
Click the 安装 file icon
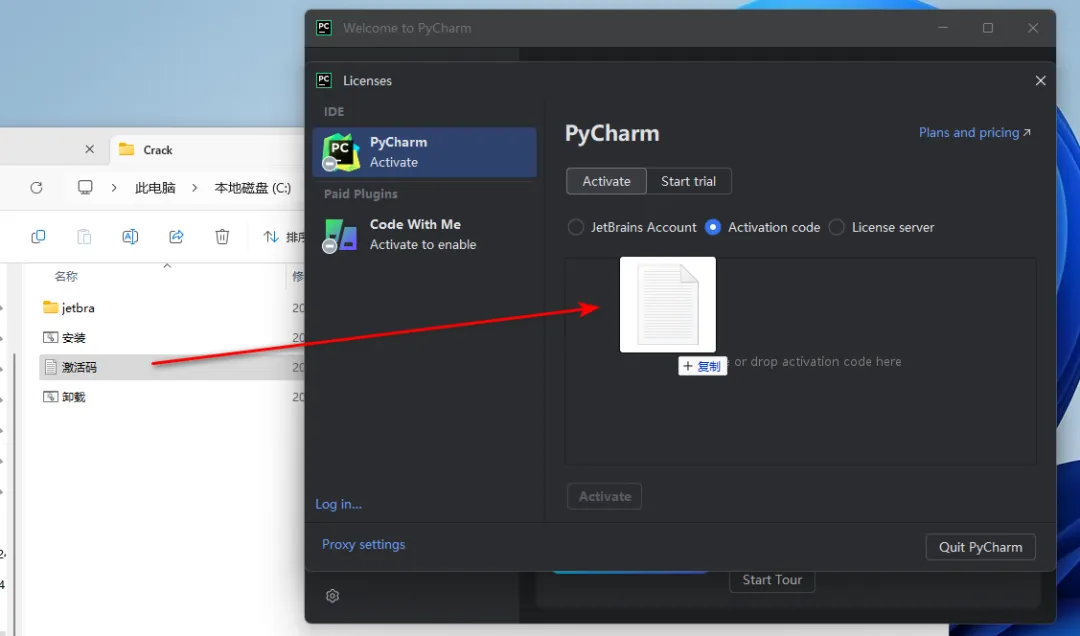tap(50, 338)
